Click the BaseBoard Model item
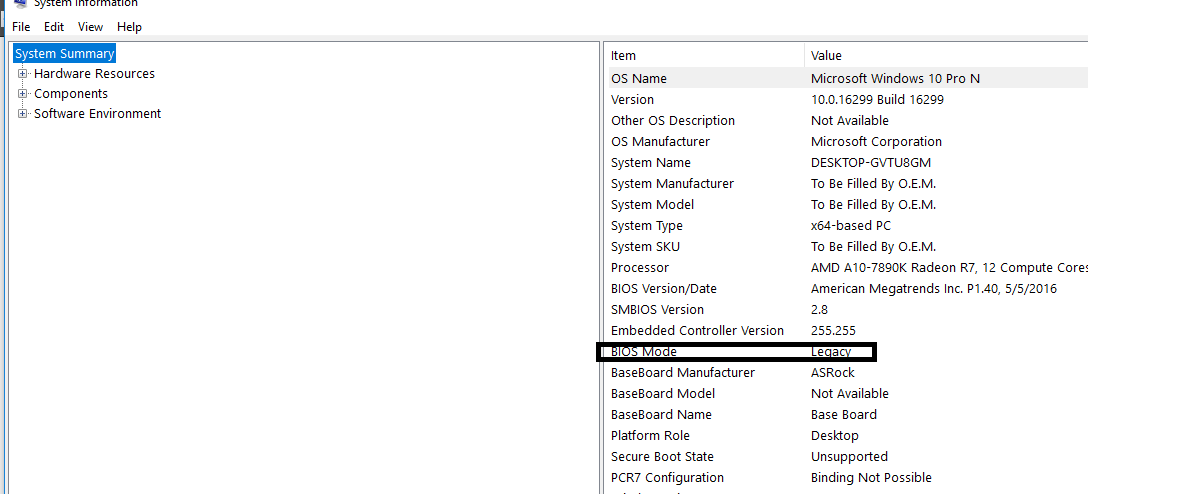1184x494 pixels. tap(663, 394)
